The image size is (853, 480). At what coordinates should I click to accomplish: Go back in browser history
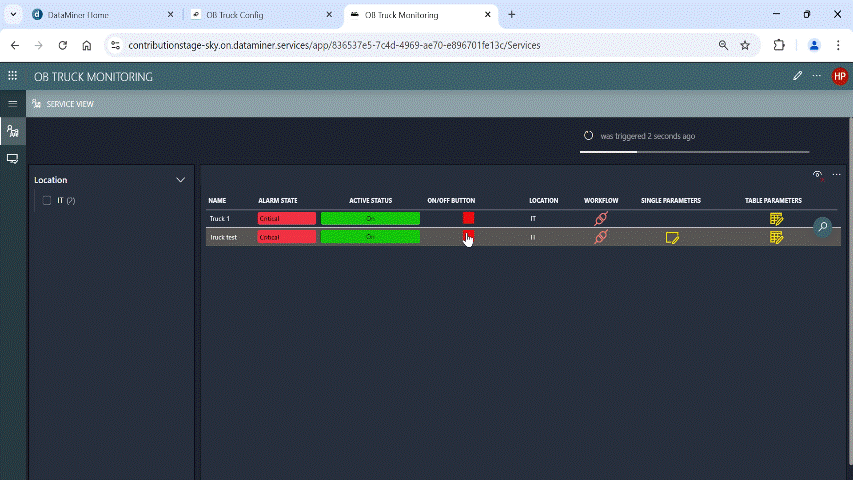tap(15, 45)
